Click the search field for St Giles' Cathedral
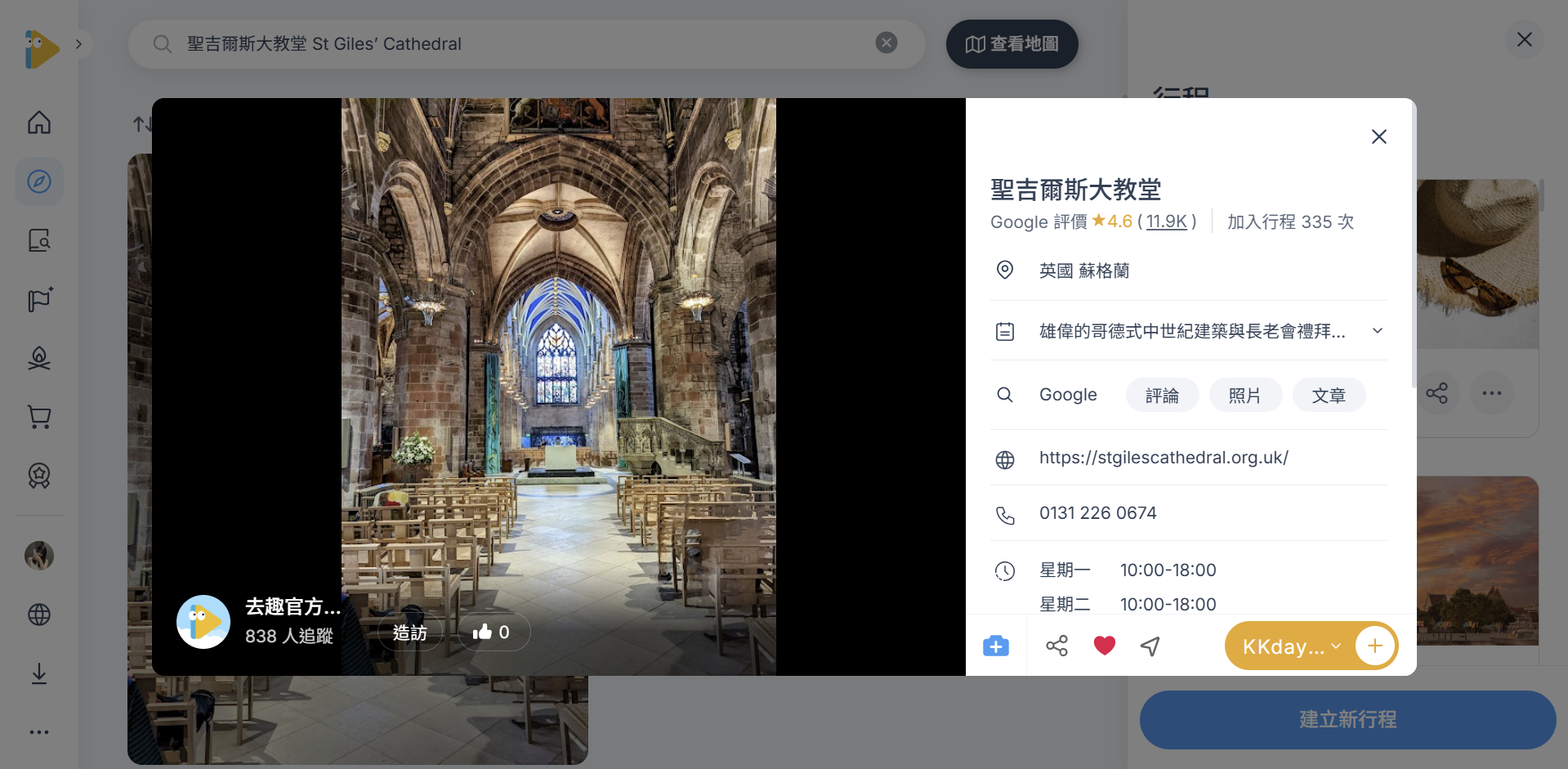 coord(526,44)
